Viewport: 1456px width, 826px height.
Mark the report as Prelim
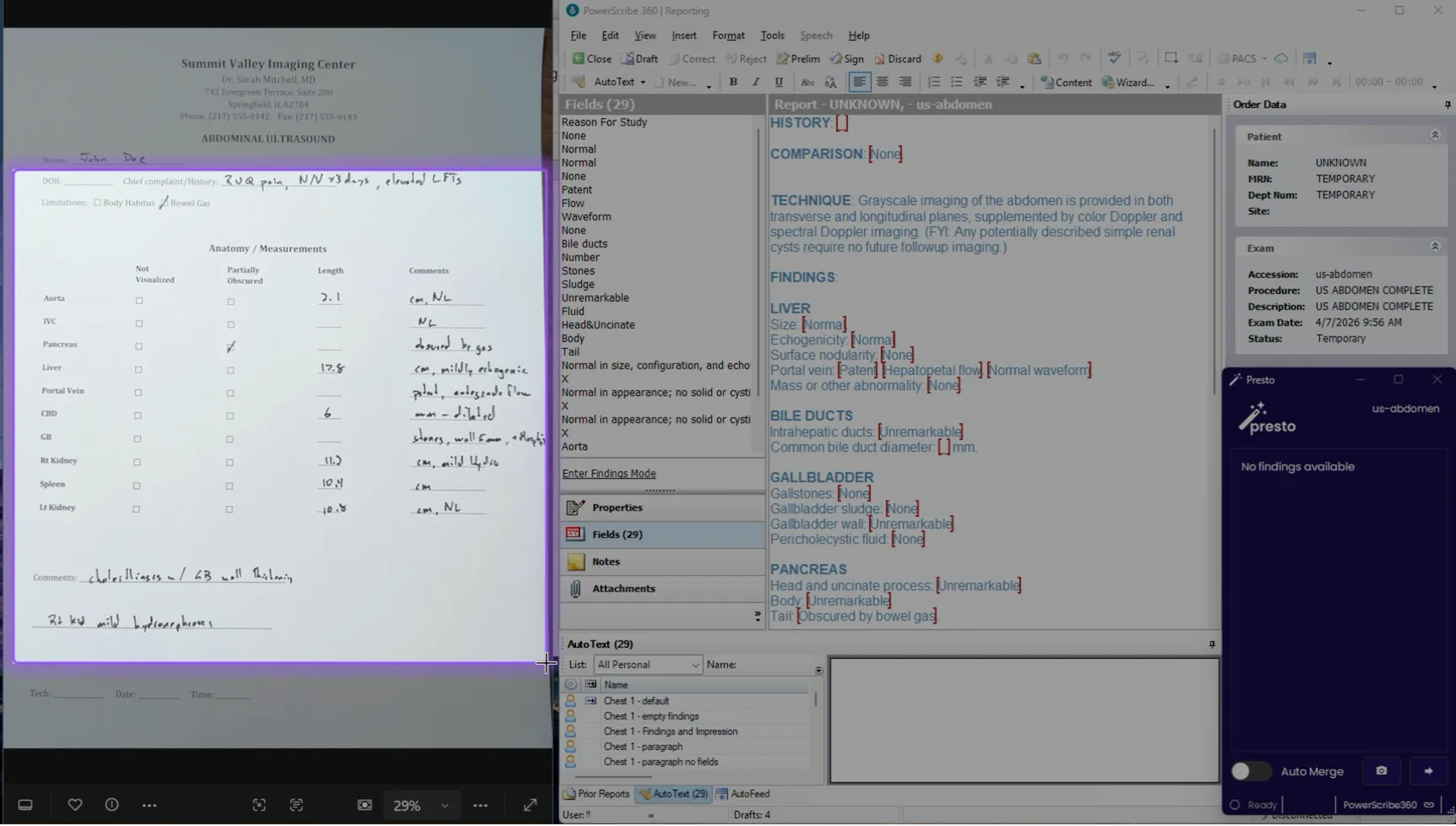pos(797,58)
